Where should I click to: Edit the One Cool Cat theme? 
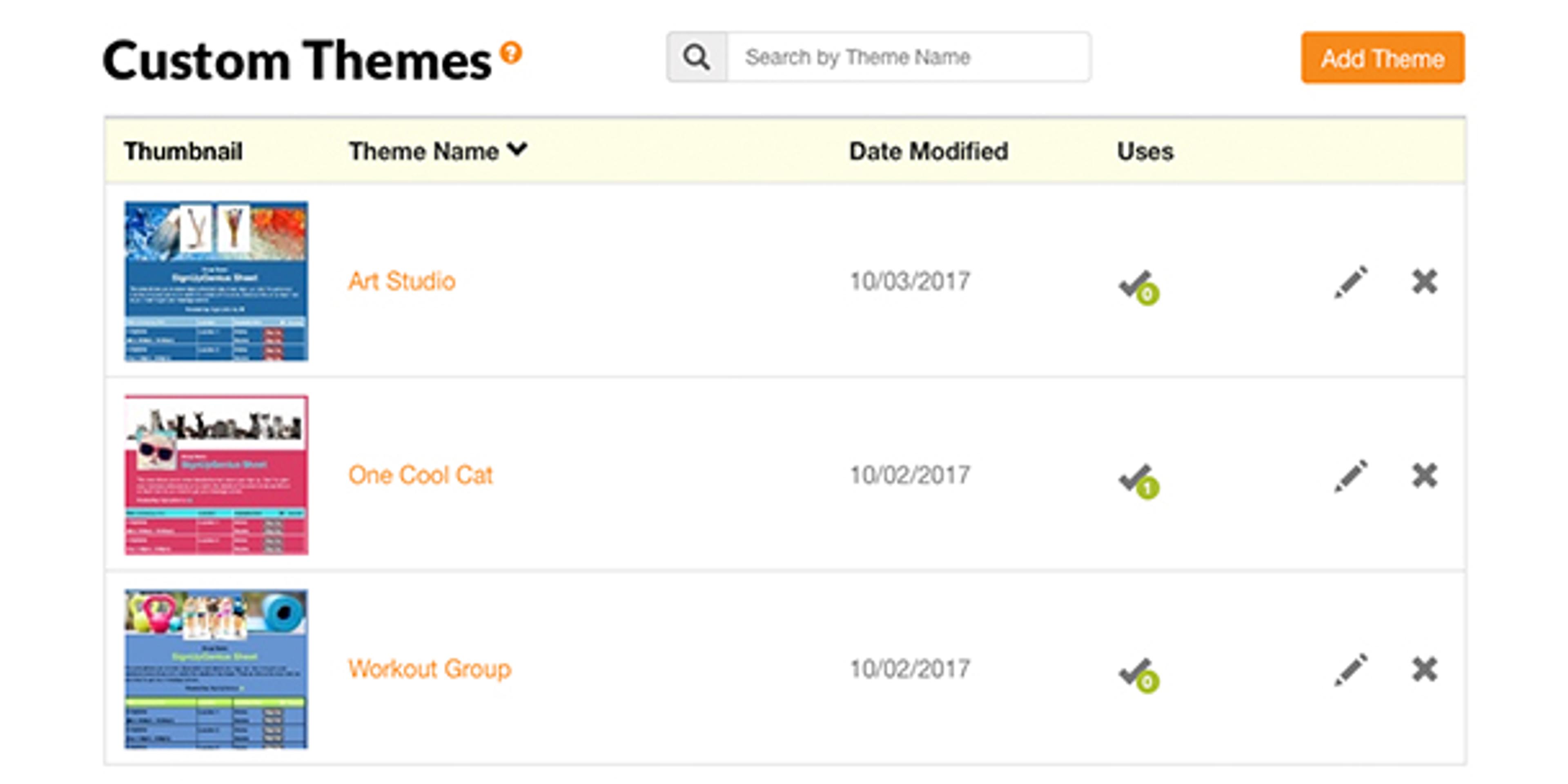(x=1351, y=475)
